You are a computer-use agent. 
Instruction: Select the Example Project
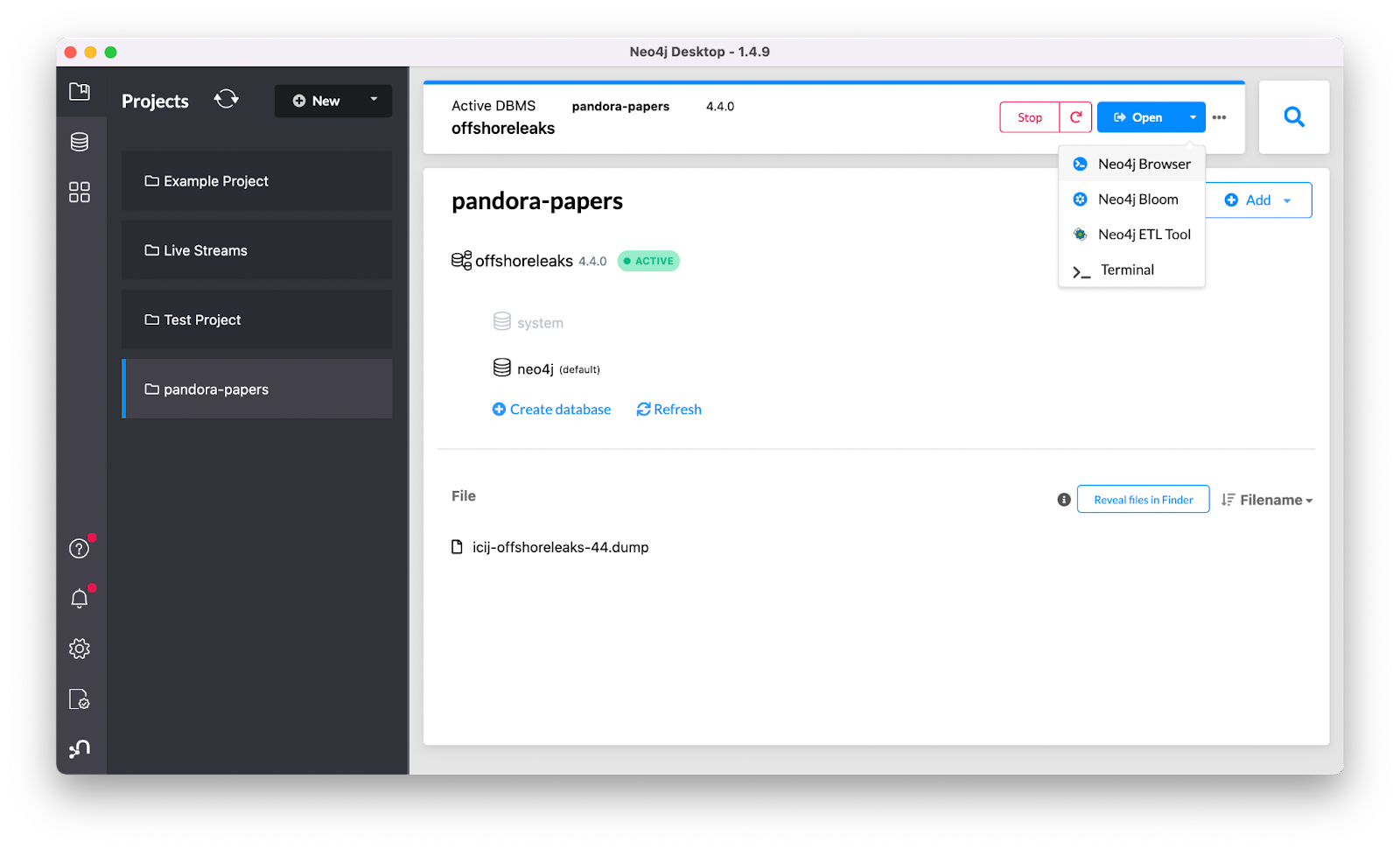click(257, 181)
